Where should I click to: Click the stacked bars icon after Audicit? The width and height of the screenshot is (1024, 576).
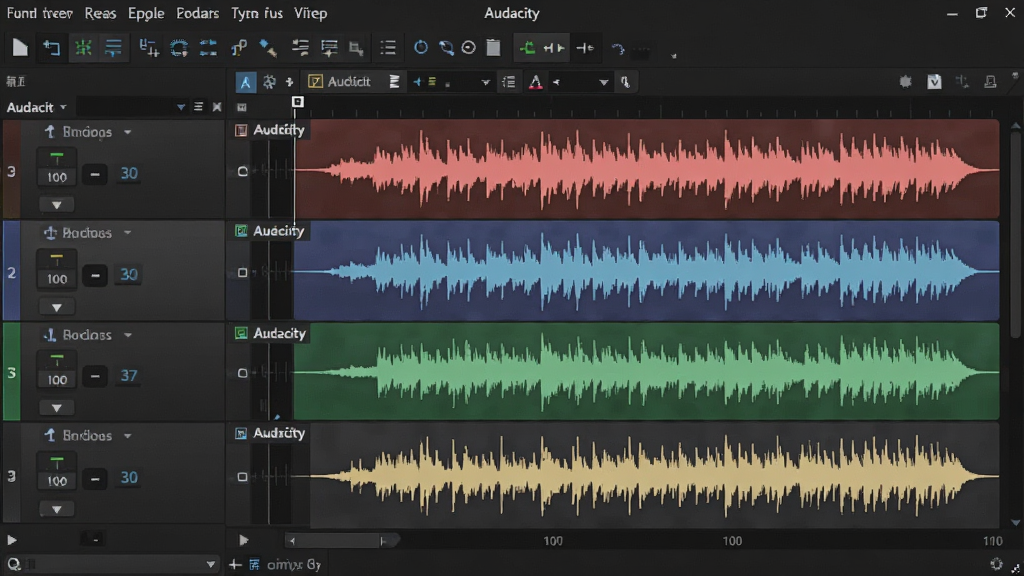tap(394, 82)
